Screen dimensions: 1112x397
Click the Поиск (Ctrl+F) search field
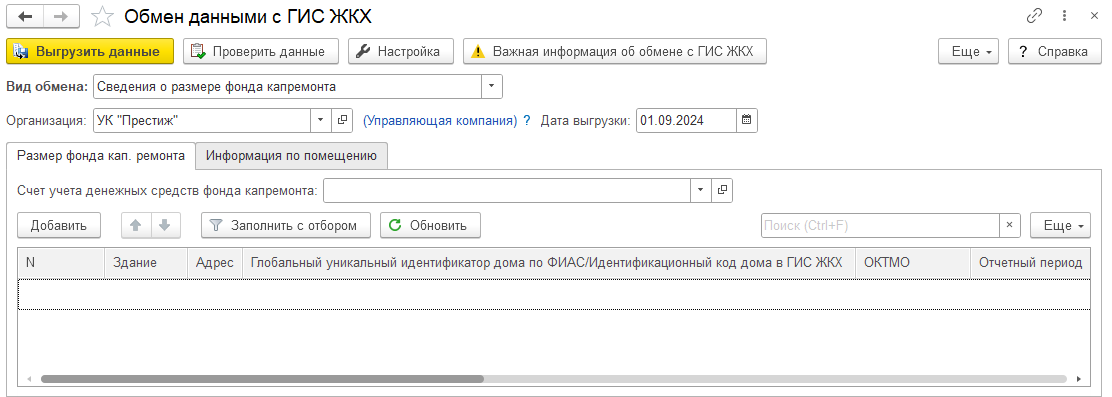tap(879, 225)
